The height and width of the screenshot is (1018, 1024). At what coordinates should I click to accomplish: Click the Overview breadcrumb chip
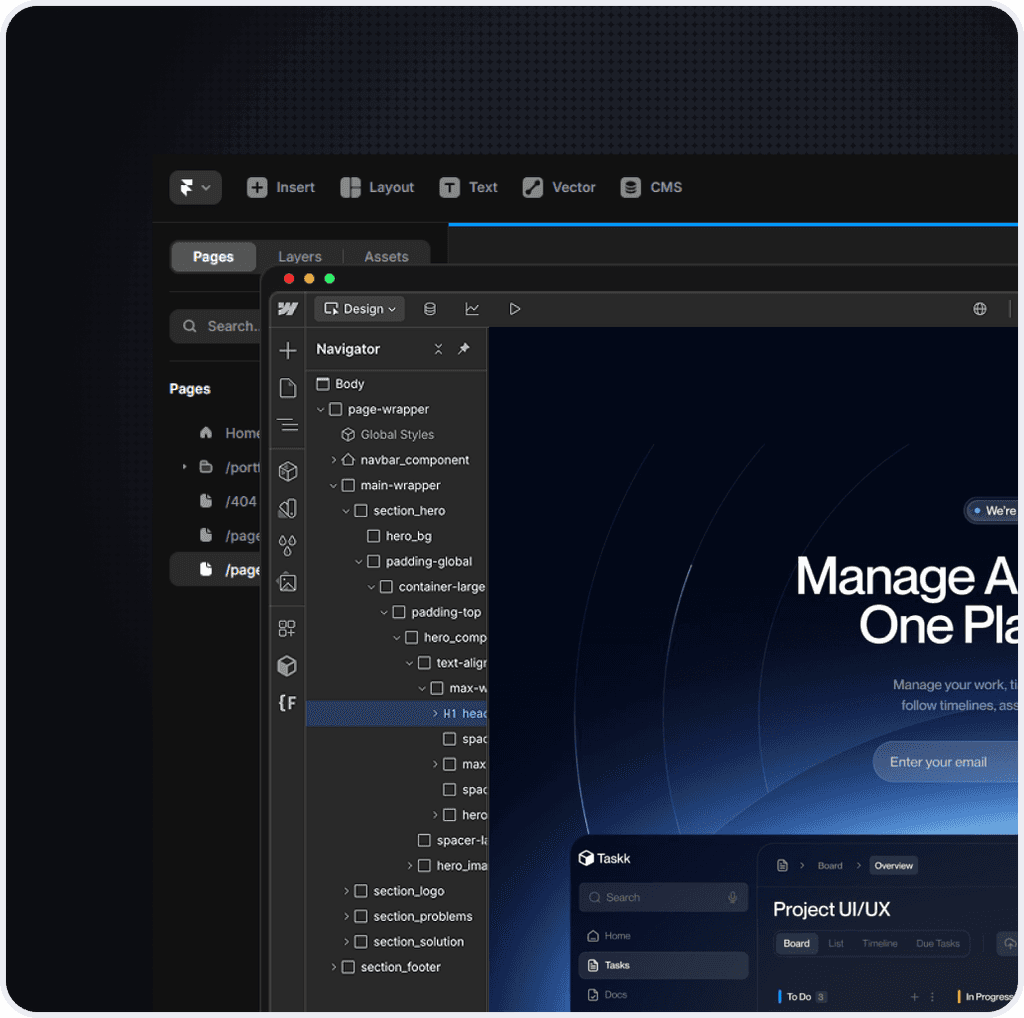click(x=893, y=866)
